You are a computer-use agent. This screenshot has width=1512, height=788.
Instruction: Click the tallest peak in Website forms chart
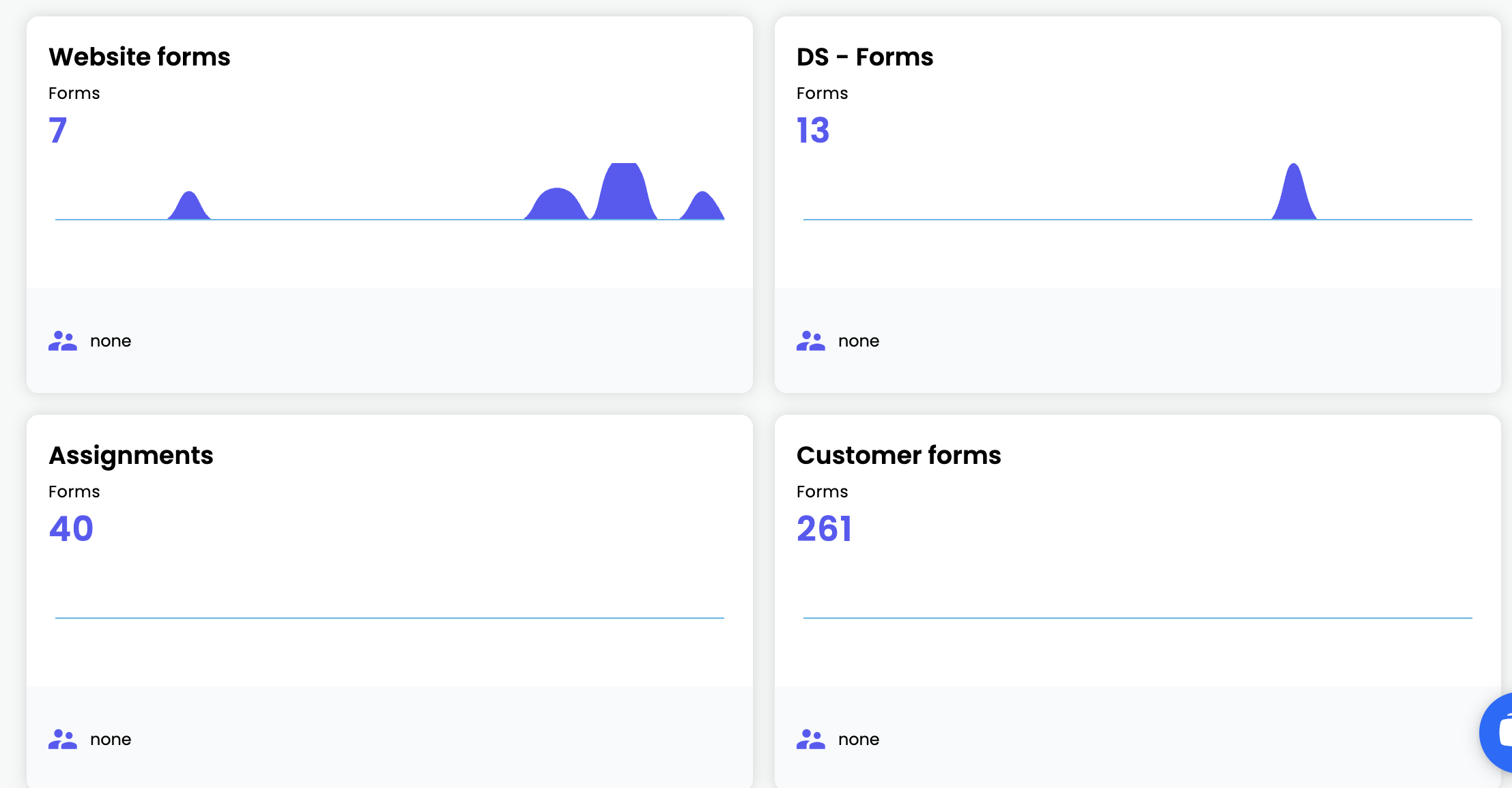click(624, 192)
